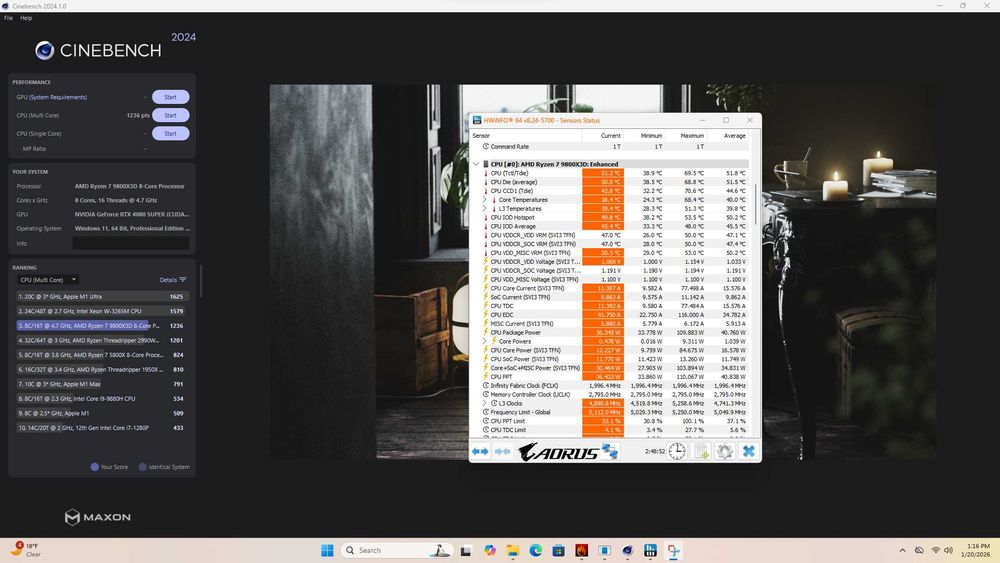The height and width of the screenshot is (563, 1000).
Task: Close sensors with blue X icon
Action: pos(749,451)
